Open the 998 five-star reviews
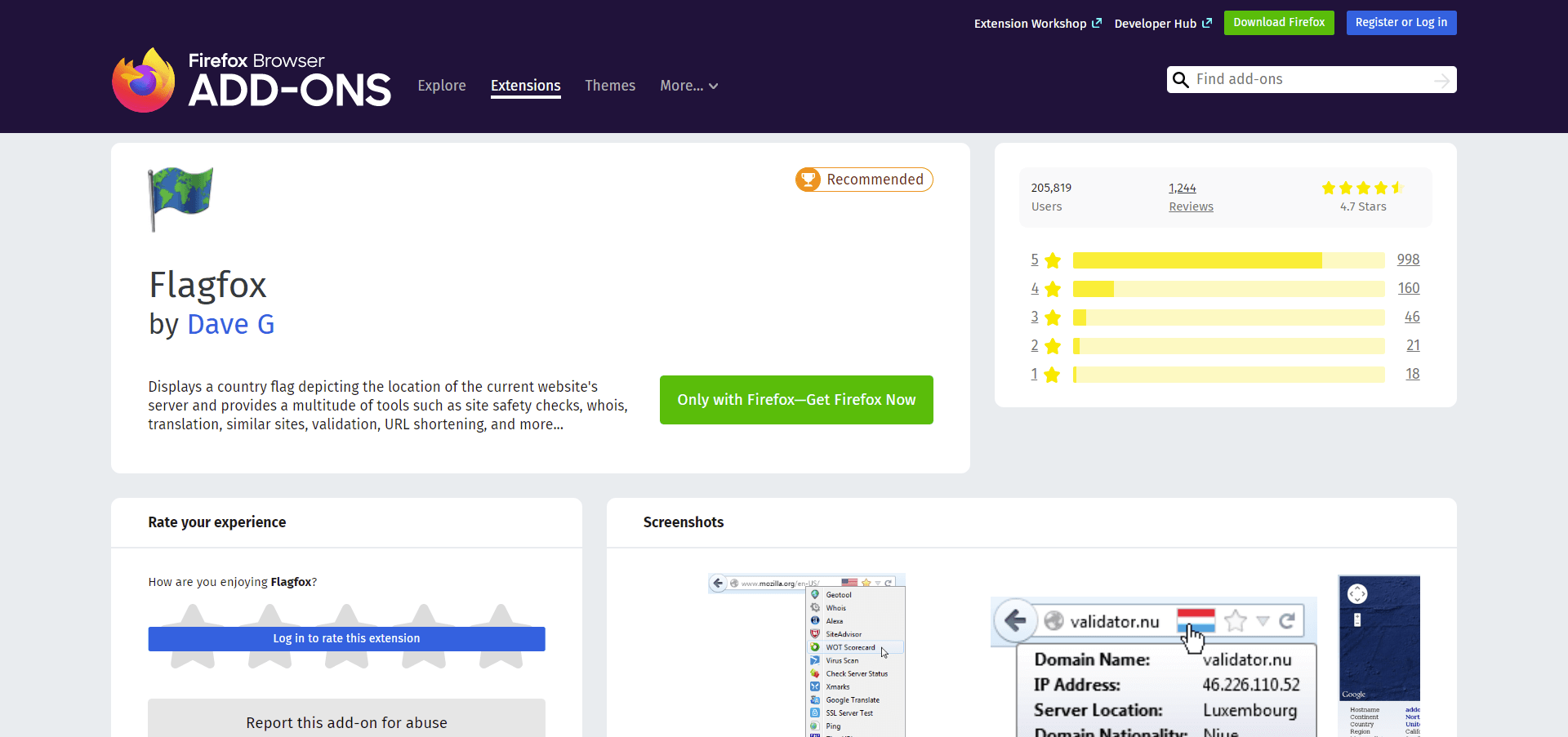Screen dimensions: 1568x737 1408,260
